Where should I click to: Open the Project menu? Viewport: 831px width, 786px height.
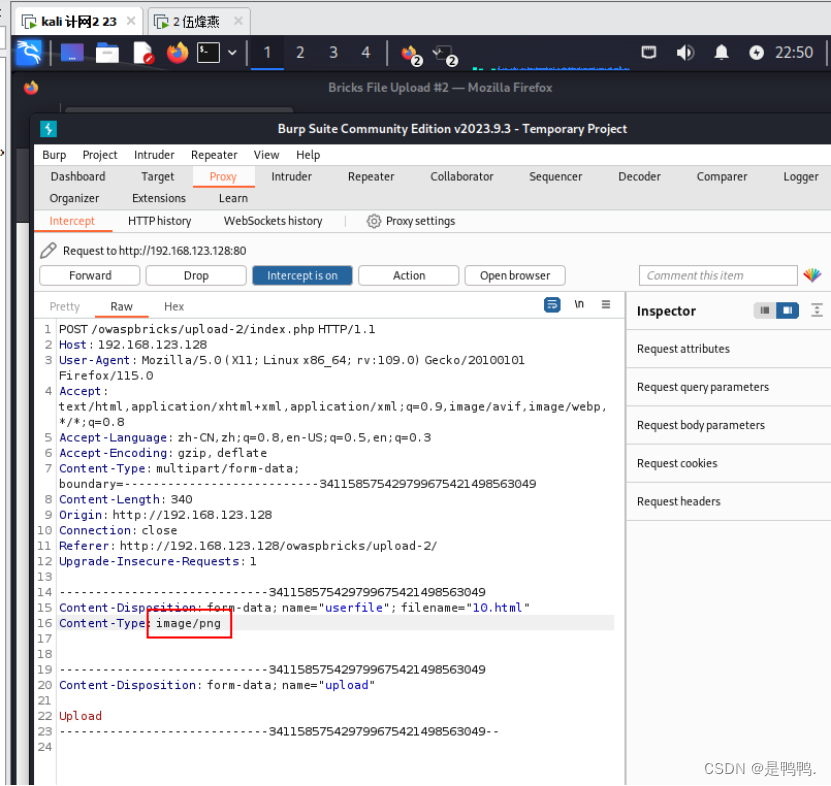tap(100, 155)
